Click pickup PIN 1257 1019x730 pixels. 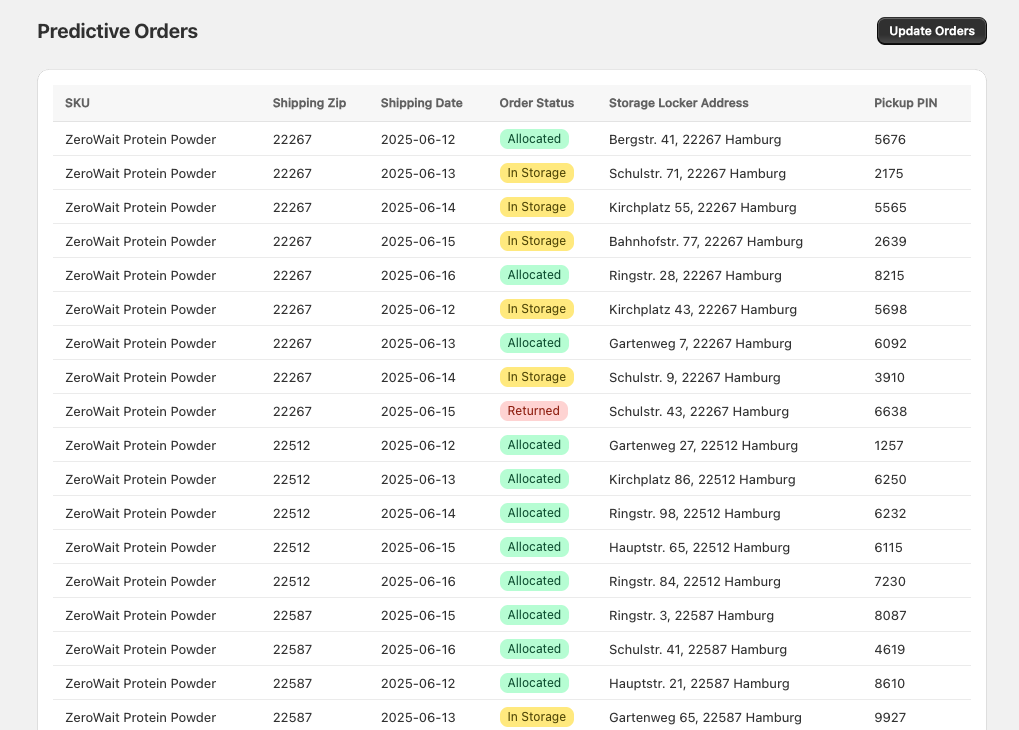[888, 445]
